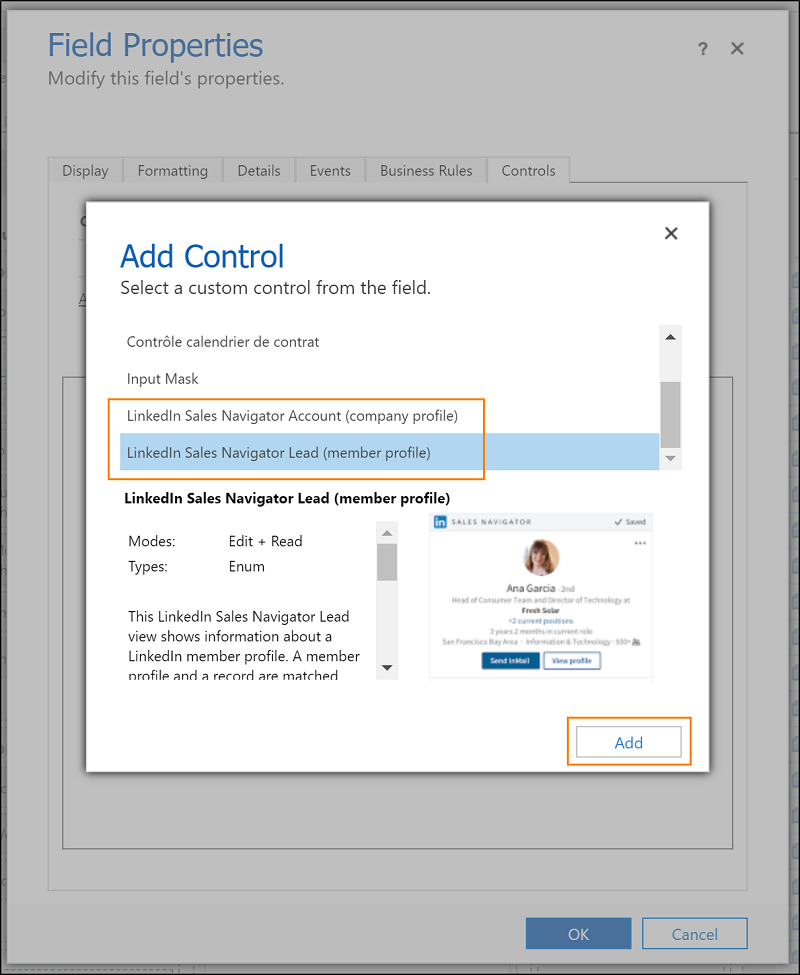
Task: Open the Details tab
Action: click(259, 170)
